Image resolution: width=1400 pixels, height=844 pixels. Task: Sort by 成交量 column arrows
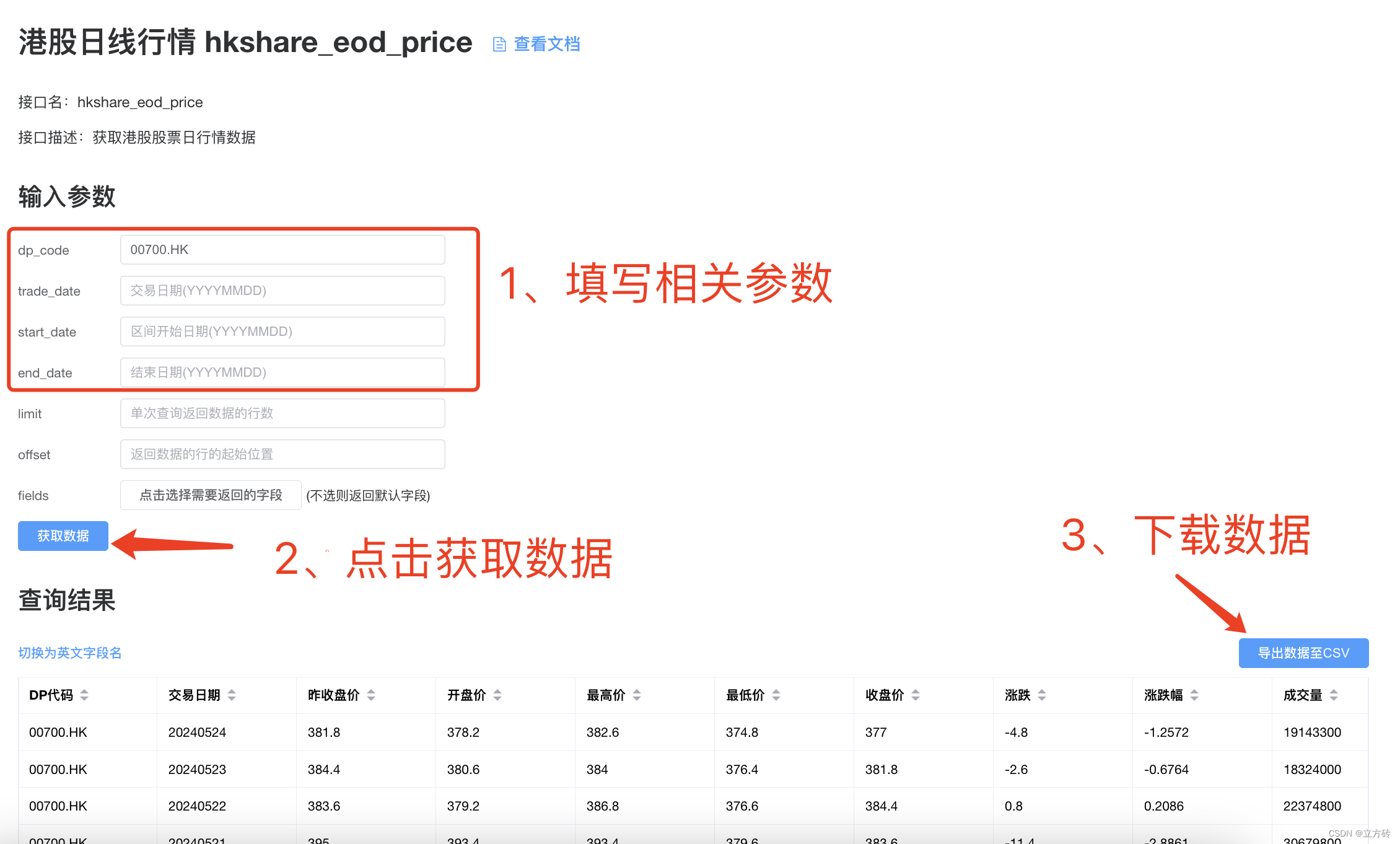[1334, 695]
